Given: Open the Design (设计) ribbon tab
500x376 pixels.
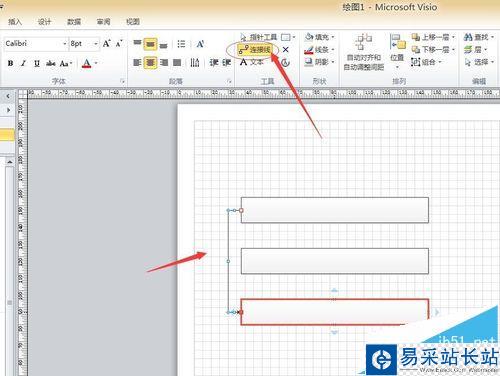Looking at the screenshot, I should 44,22.
